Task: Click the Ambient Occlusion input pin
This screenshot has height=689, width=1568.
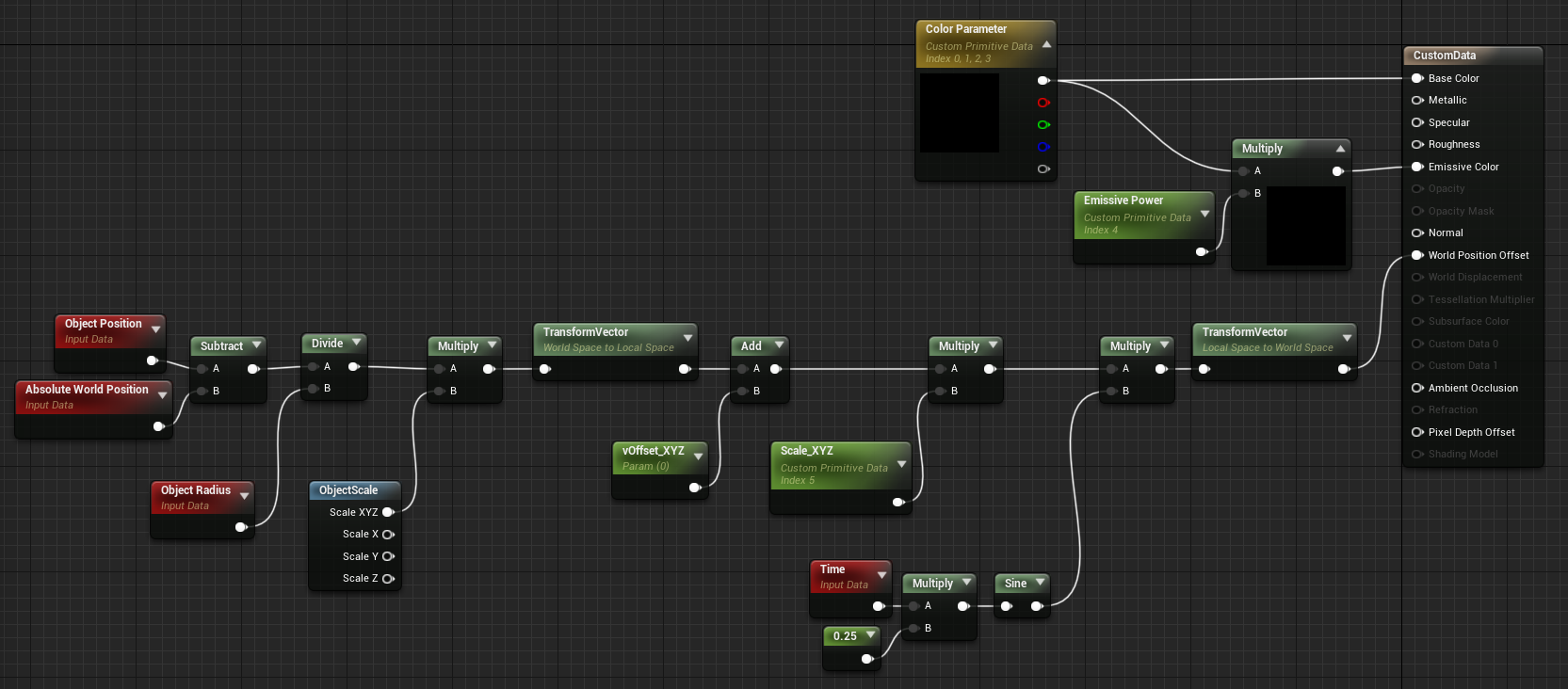Action: [x=1417, y=388]
